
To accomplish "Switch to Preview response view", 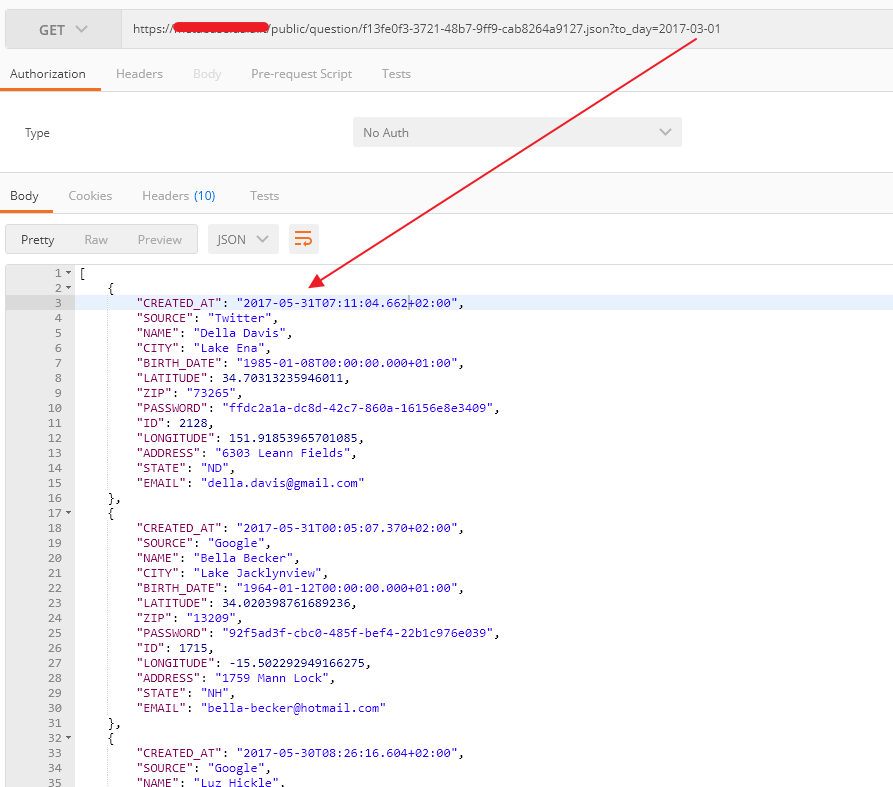I will 160,239.
